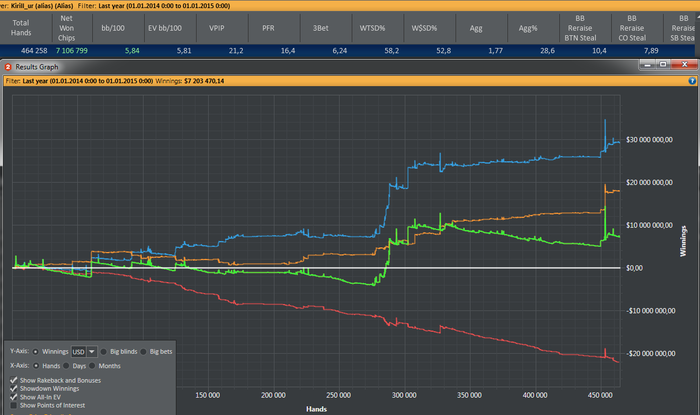Minimize the Results Graph window
This screenshot has width=700, height=415.
pos(647,65)
